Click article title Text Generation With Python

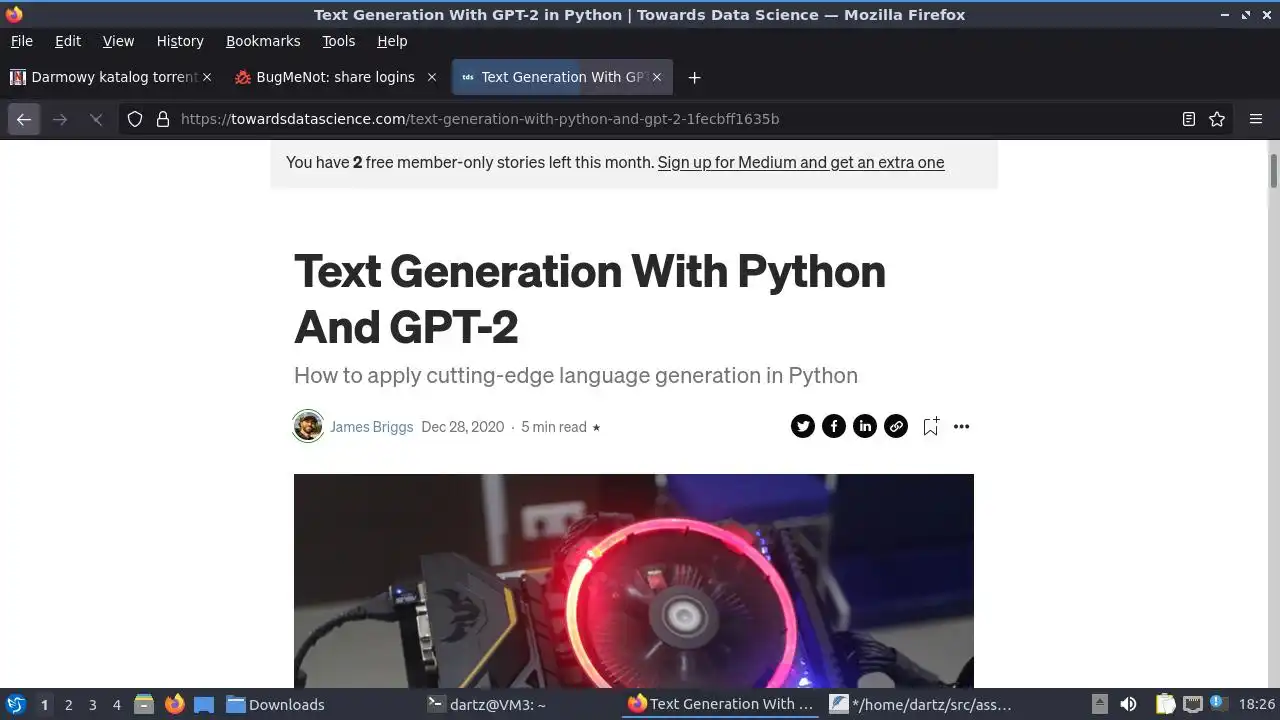[590, 298]
